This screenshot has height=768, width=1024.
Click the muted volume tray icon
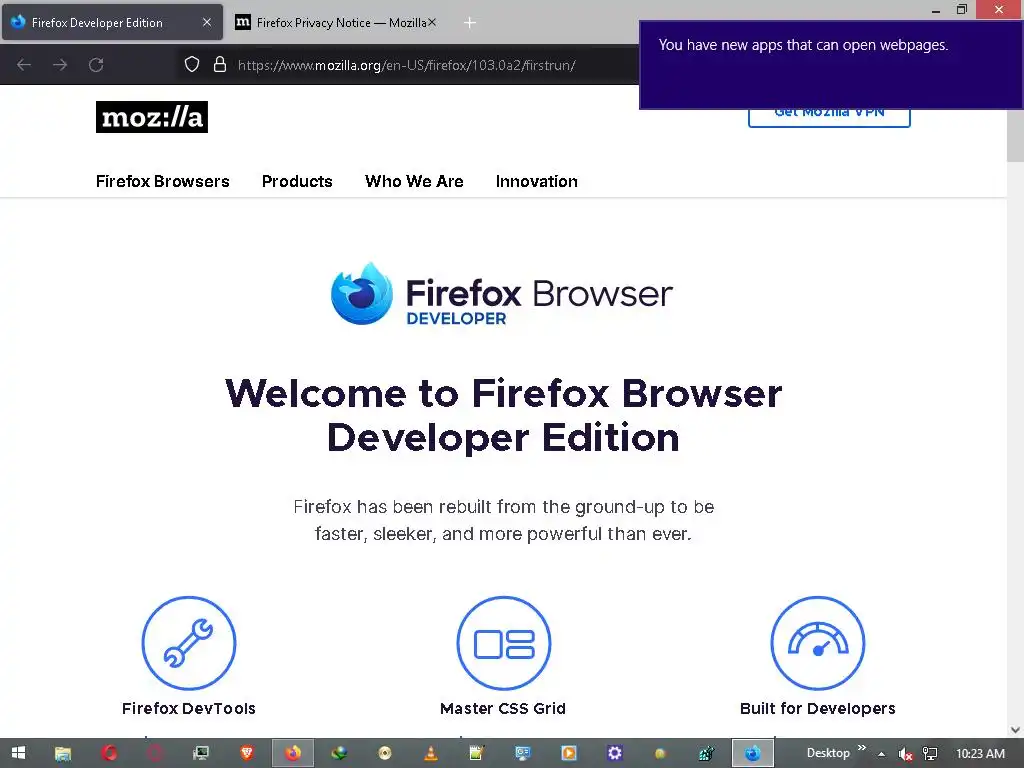(905, 754)
